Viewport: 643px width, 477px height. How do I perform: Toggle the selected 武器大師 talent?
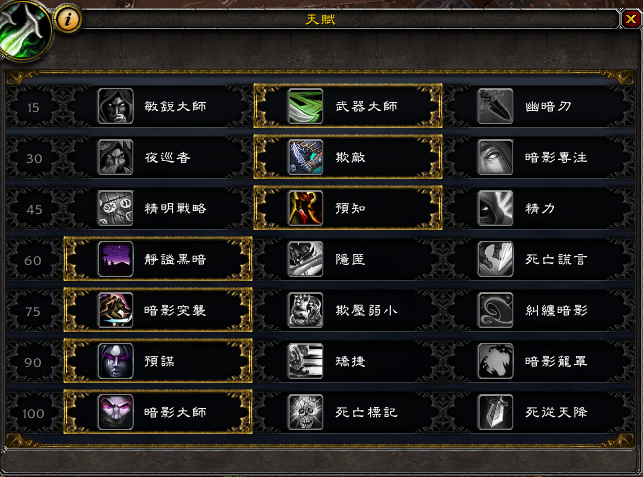coord(348,106)
